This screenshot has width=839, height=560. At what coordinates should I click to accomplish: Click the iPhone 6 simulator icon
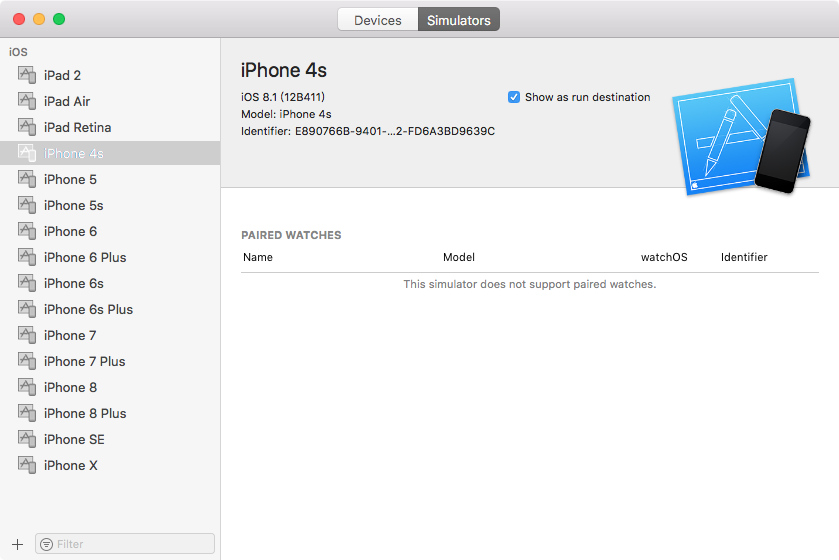coord(27,231)
